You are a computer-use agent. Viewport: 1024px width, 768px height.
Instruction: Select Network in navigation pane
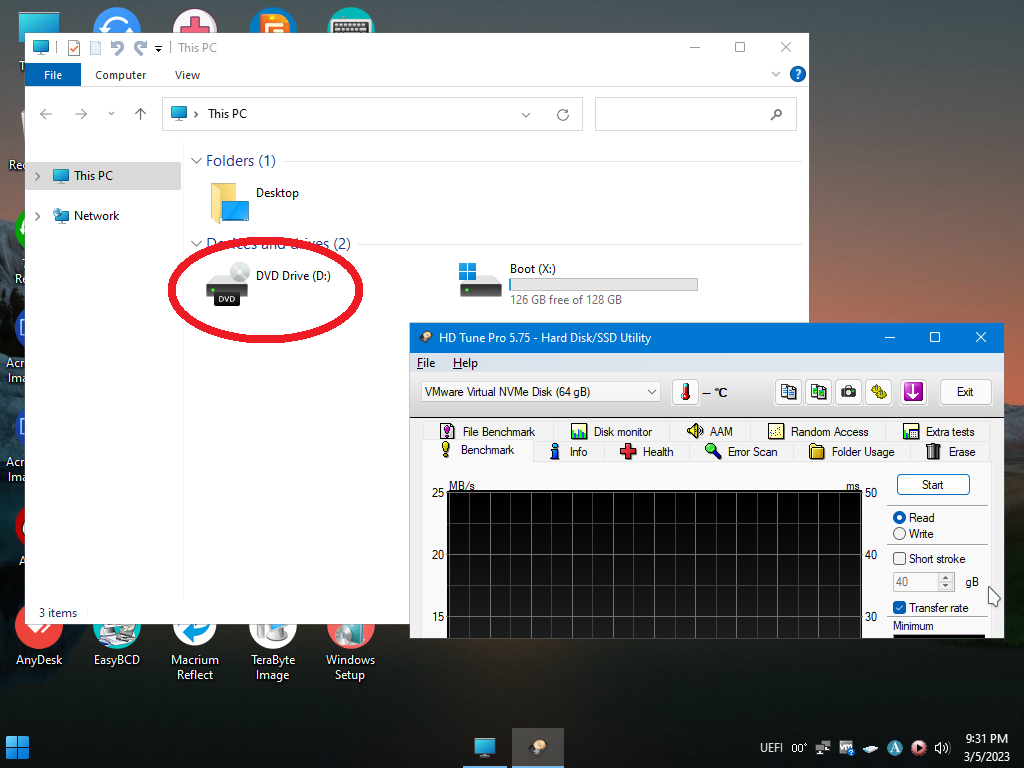pos(96,216)
